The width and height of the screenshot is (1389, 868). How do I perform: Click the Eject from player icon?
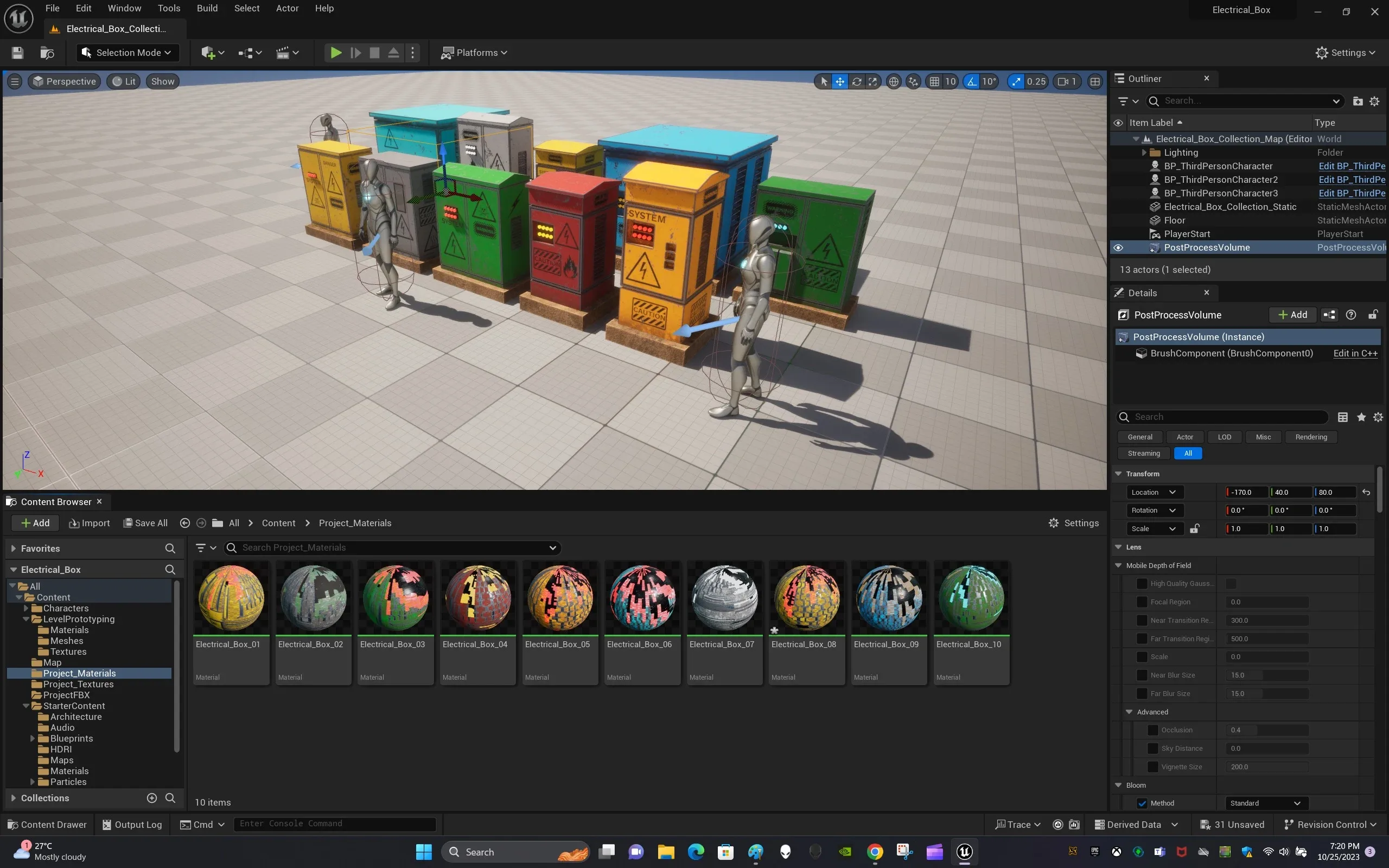(393, 53)
